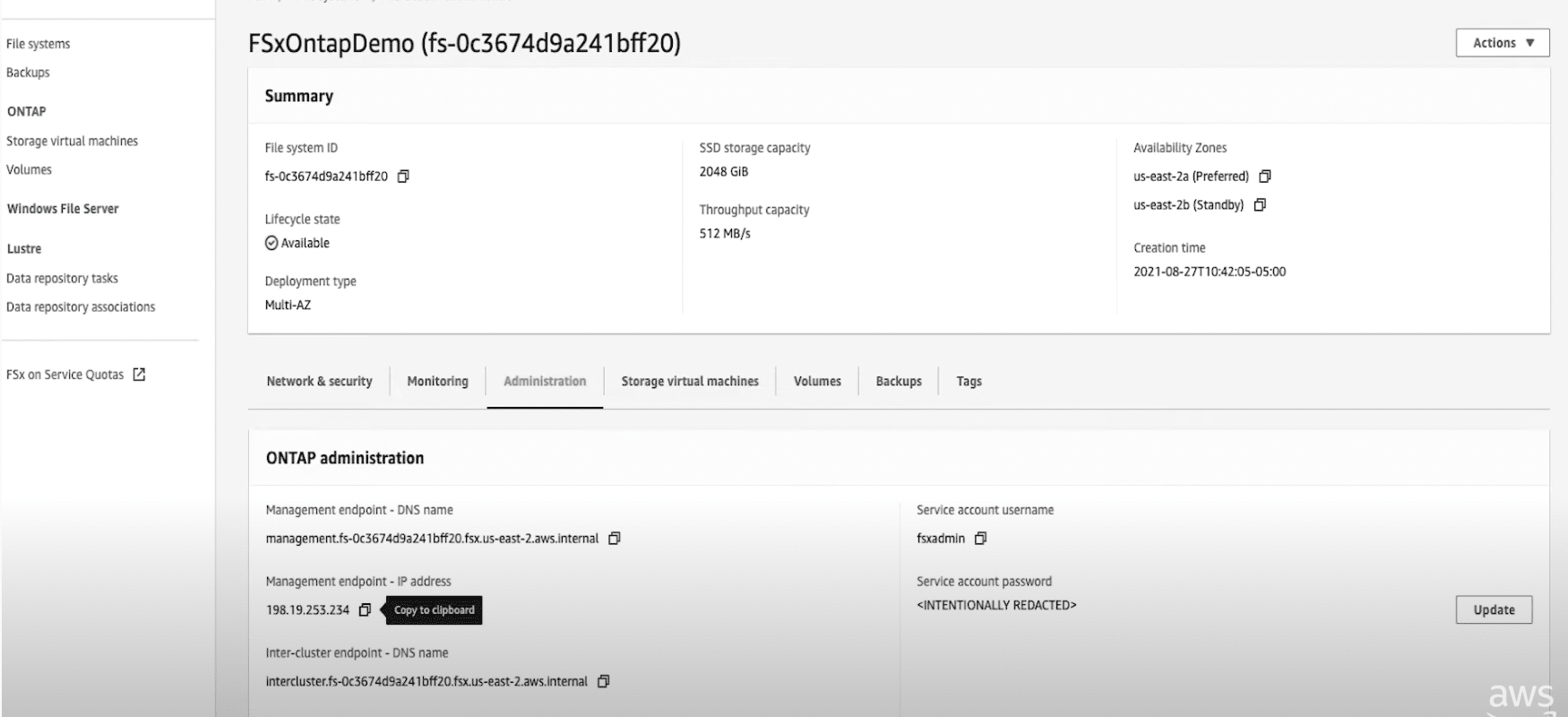Open Storage virtual machines in sidebar
1568x717 pixels.
(72, 141)
